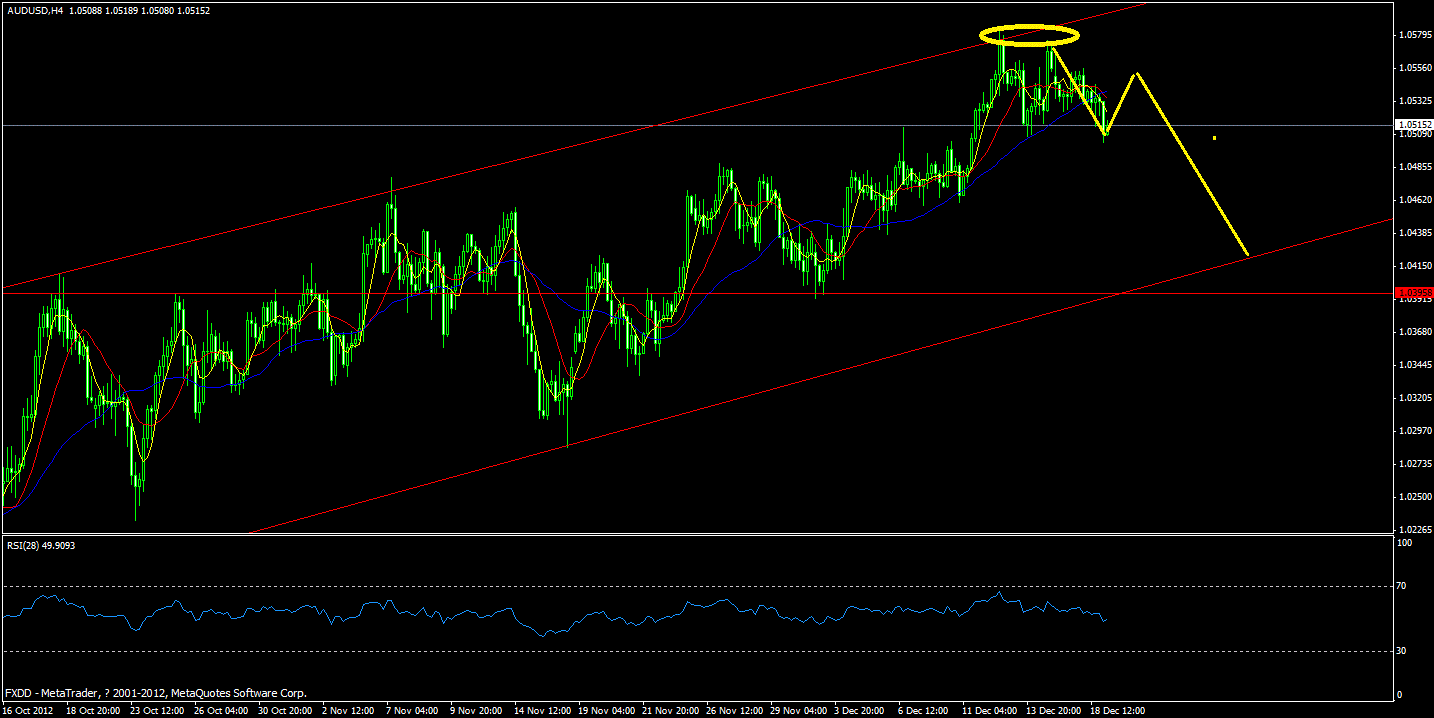
Task: Click the 2 Nov 12:00 time label
Action: click(x=348, y=711)
